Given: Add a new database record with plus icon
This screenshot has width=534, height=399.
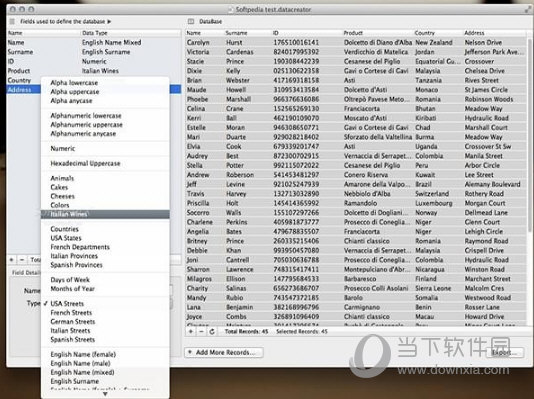Looking at the screenshot, I should 191,331.
